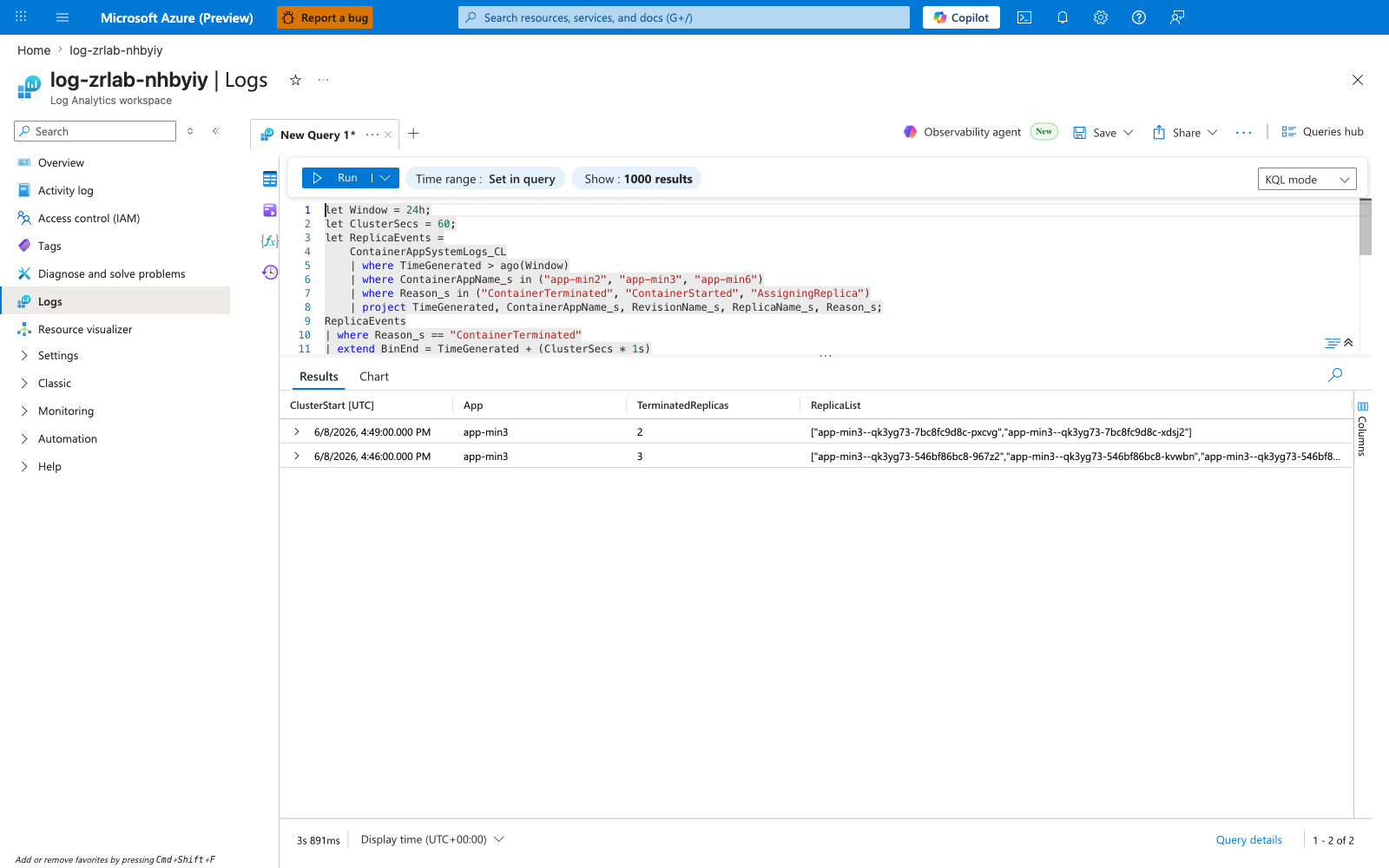This screenshot has height=868, width=1389.
Task: Add a new query tab
Action: (x=414, y=134)
